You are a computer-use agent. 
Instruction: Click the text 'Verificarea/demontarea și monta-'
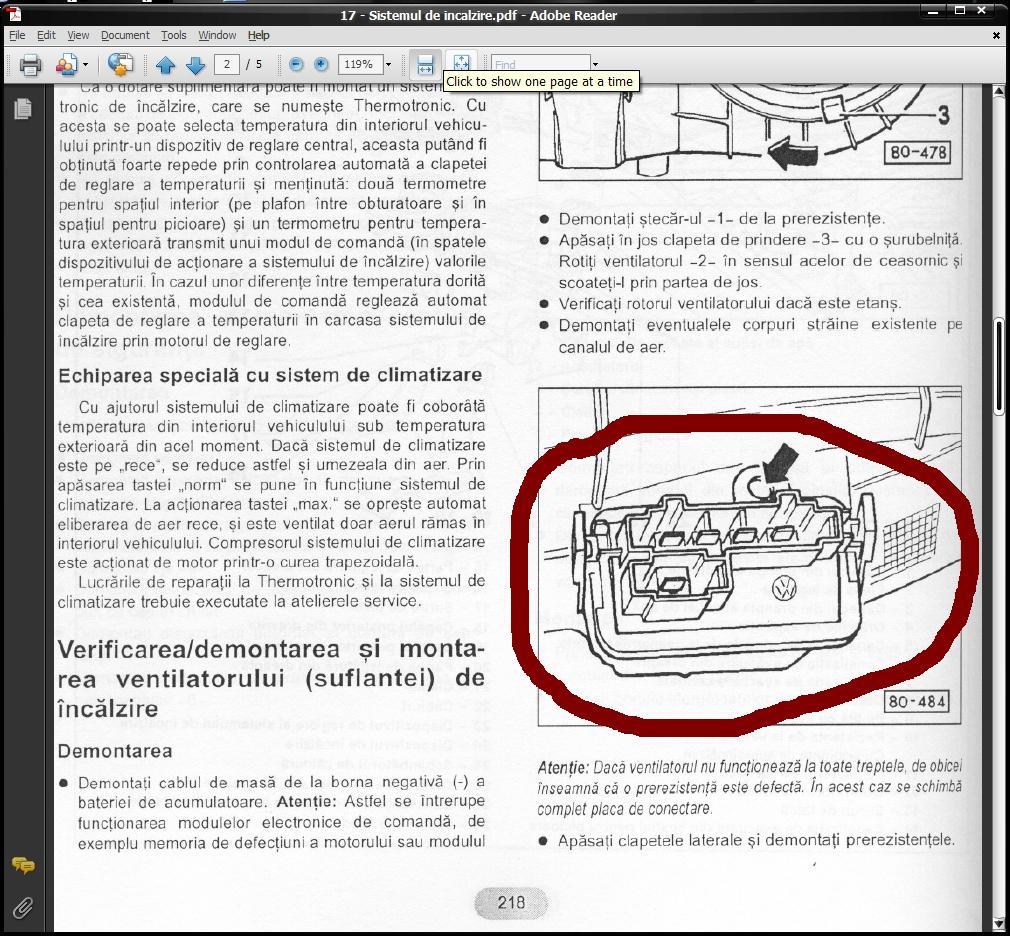coord(271,649)
